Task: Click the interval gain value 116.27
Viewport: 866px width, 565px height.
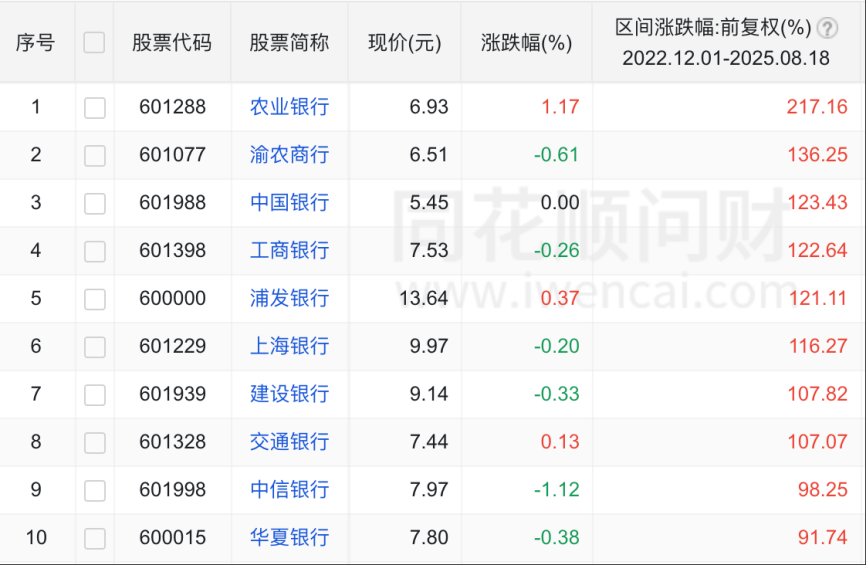Action: [817, 346]
